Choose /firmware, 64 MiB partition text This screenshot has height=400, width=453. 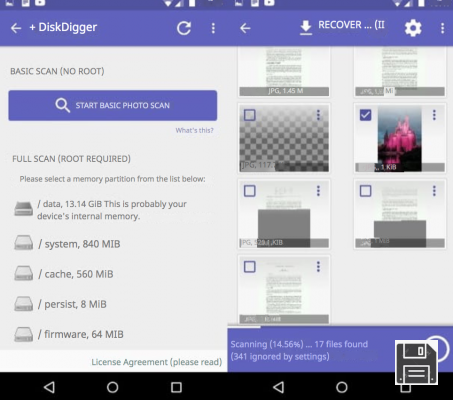80,334
